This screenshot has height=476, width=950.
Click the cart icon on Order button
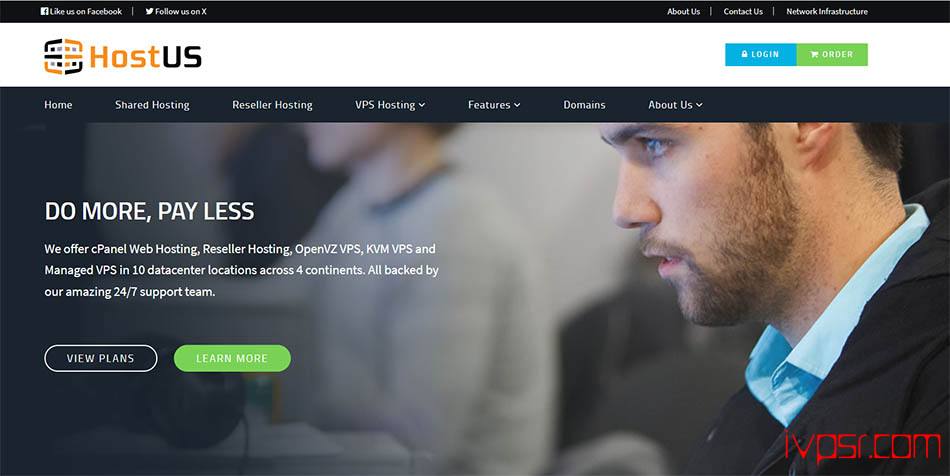coord(814,55)
